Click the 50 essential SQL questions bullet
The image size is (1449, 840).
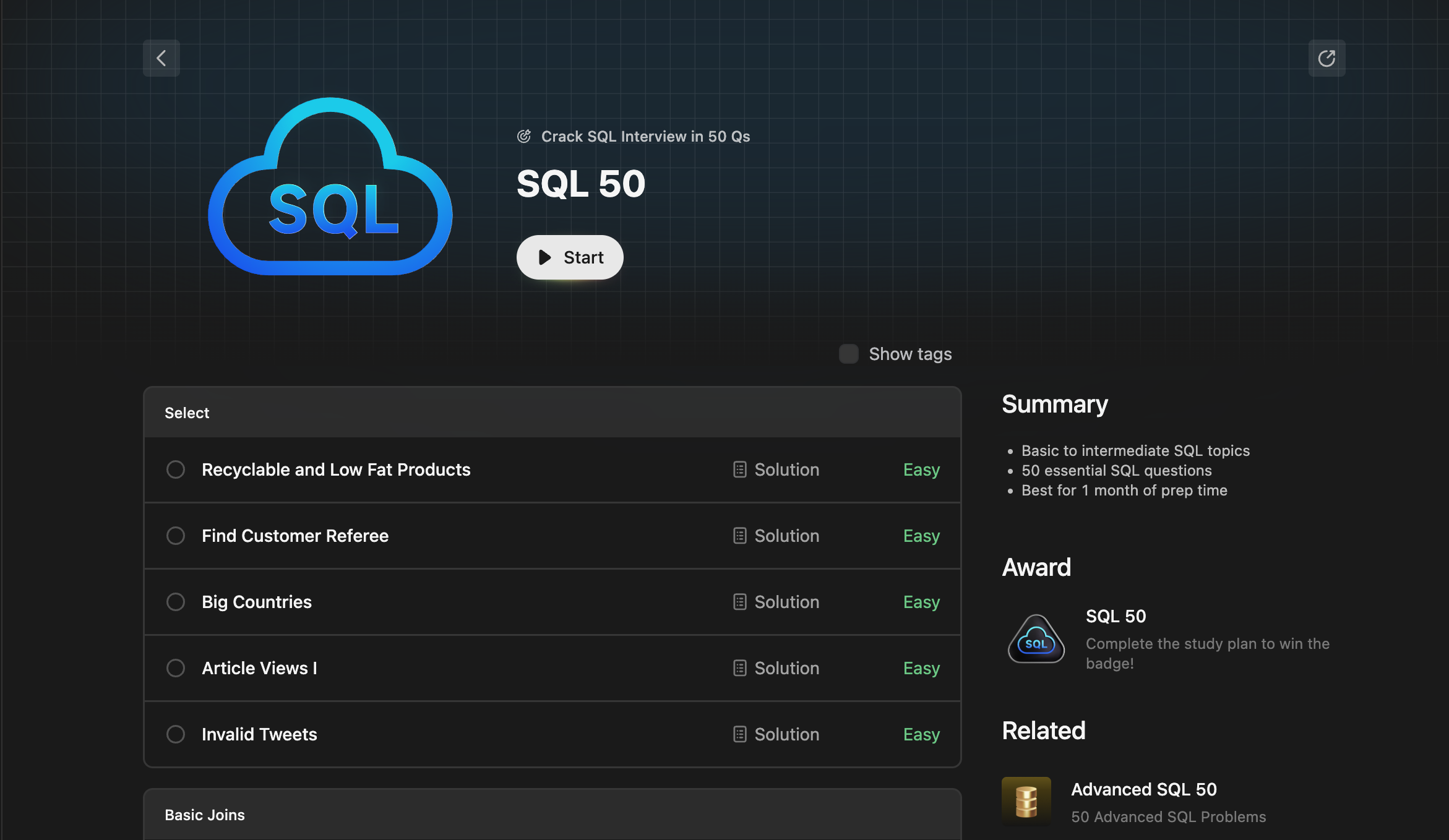pyautogui.click(x=1117, y=470)
